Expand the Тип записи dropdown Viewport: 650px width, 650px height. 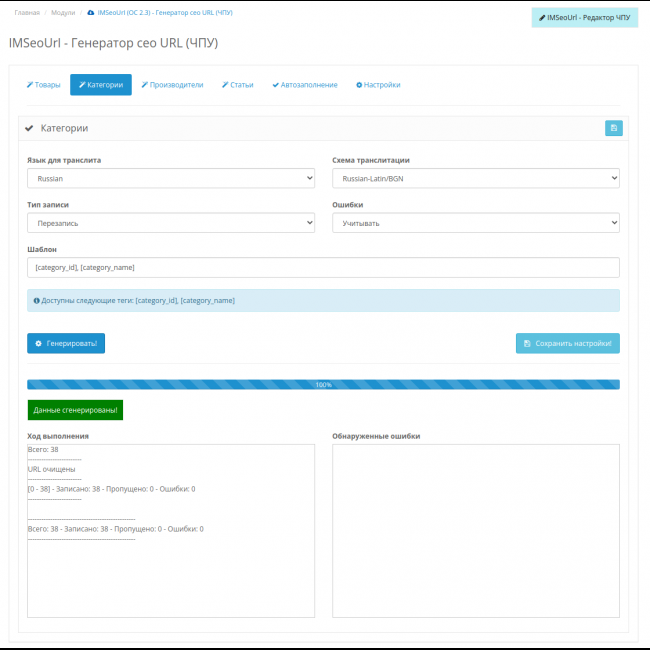click(171, 223)
